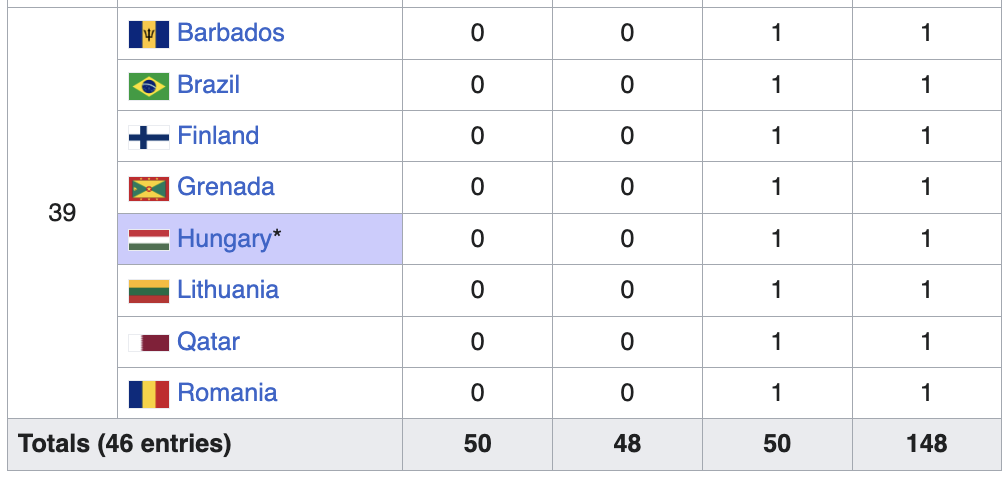Open the Grenada link
Screen dimensions: 1008x486
coord(226,187)
